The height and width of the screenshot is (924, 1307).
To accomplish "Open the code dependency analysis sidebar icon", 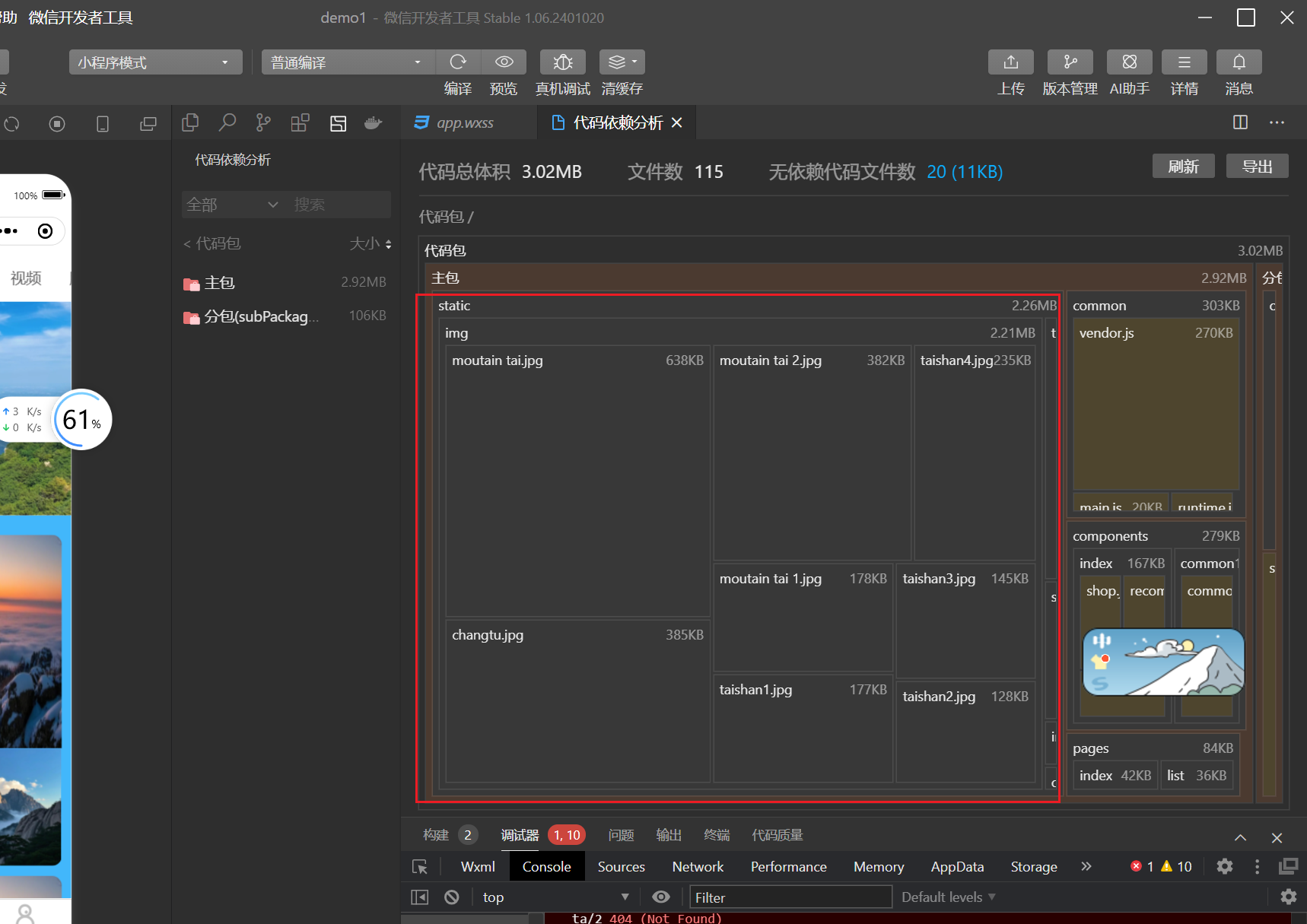I will pyautogui.click(x=338, y=123).
